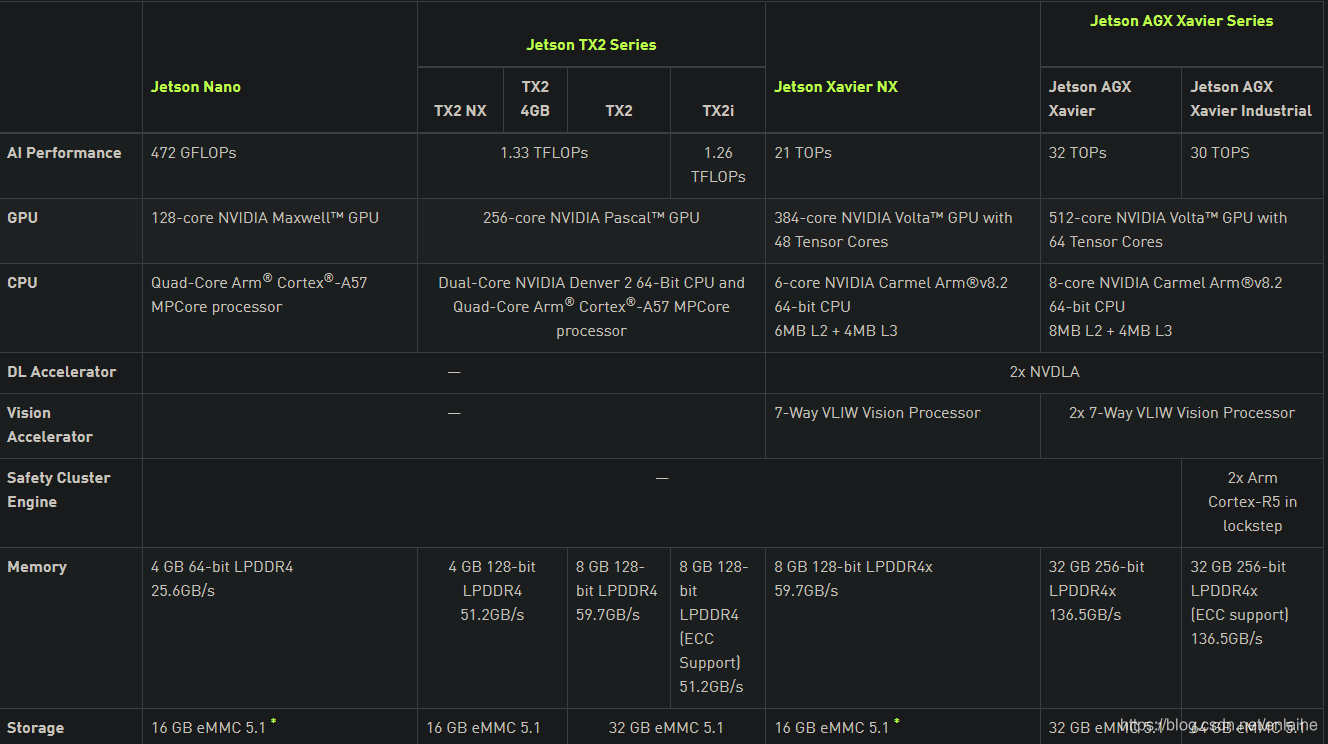Select the Jetson AGX Xavier Industrial header
1328x744 pixels.
(x=1251, y=99)
